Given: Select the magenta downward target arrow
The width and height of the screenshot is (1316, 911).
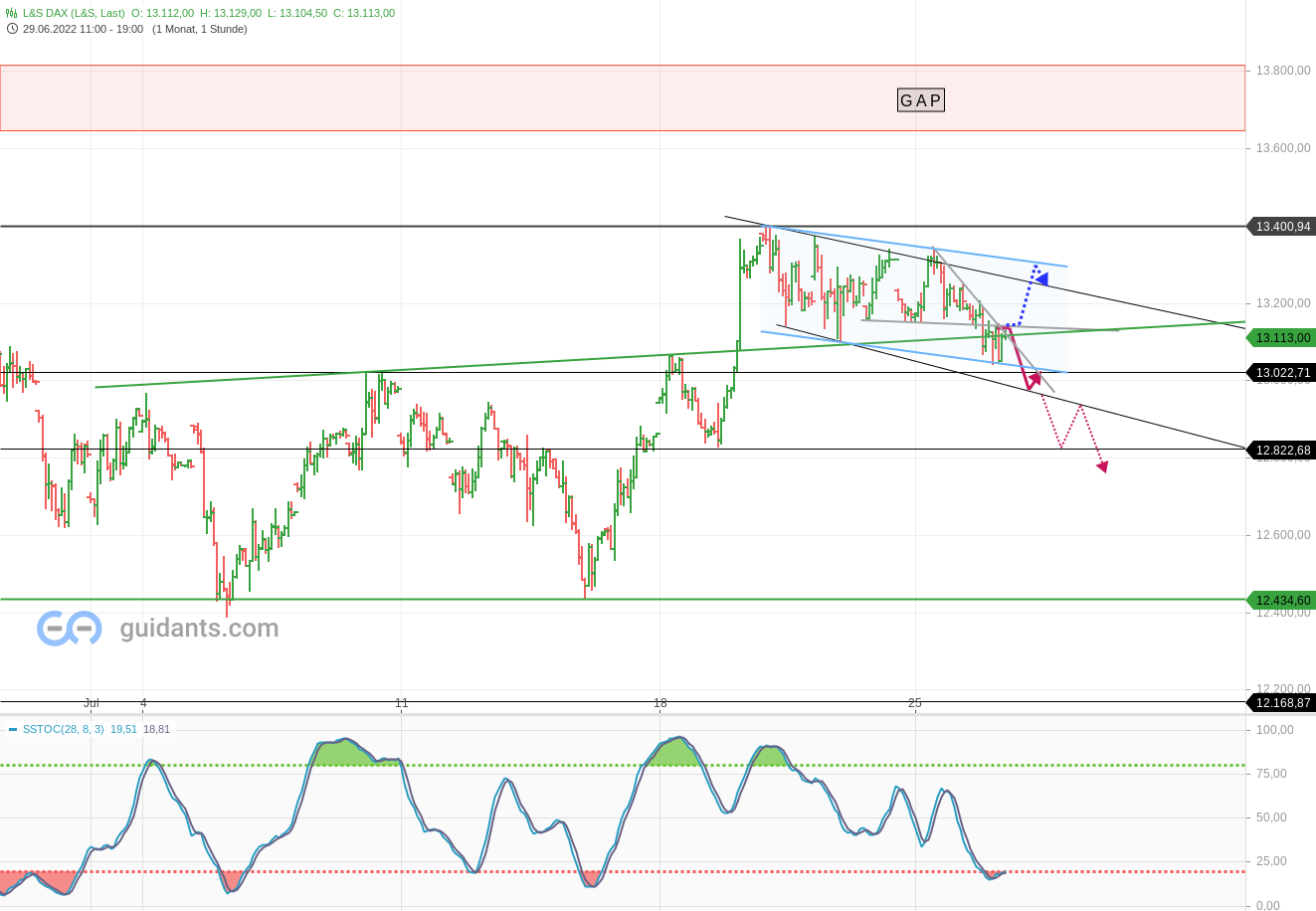Looking at the screenshot, I should (1102, 463).
